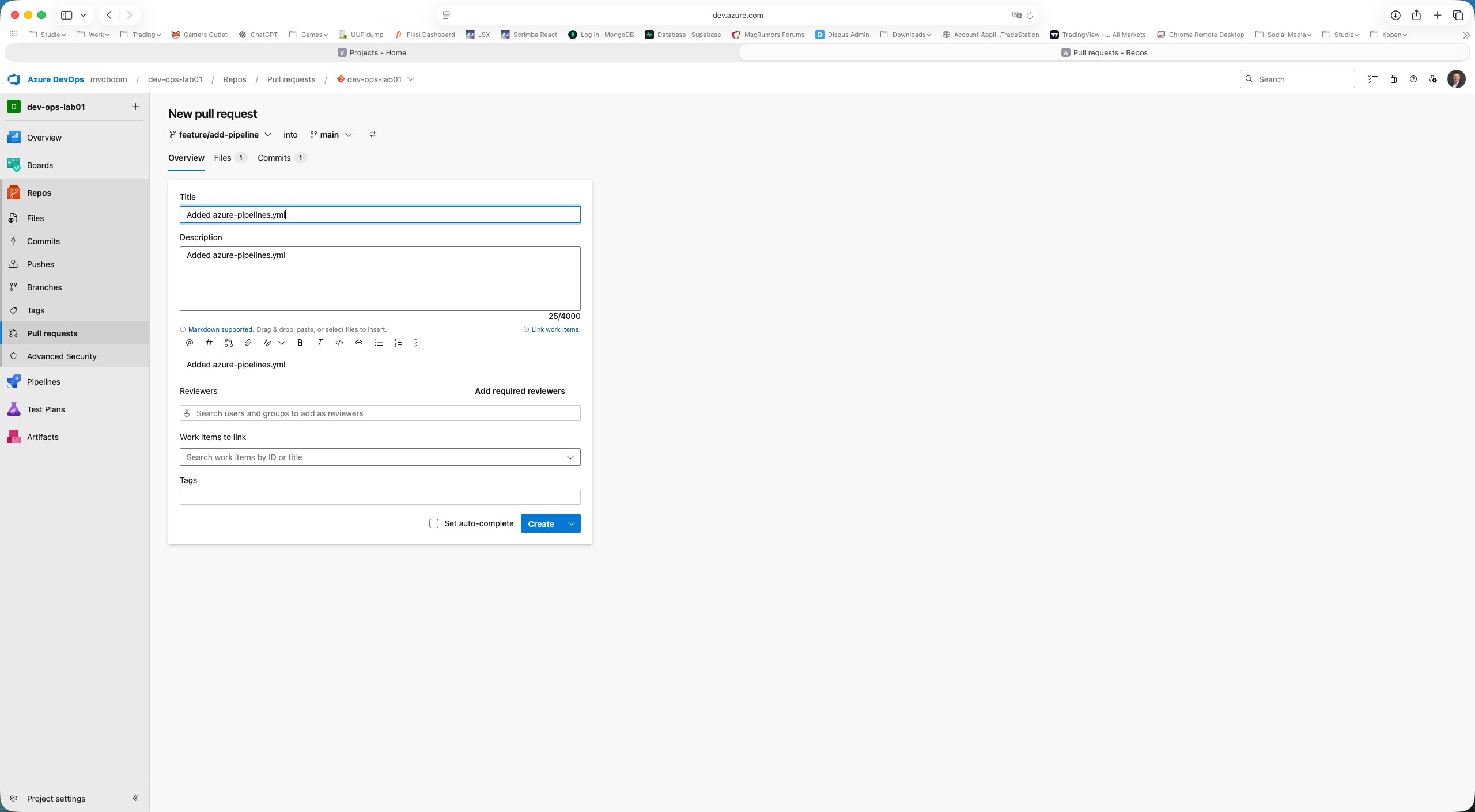This screenshot has height=812, width=1475.
Task: Click the Create pull request button
Action: point(540,523)
